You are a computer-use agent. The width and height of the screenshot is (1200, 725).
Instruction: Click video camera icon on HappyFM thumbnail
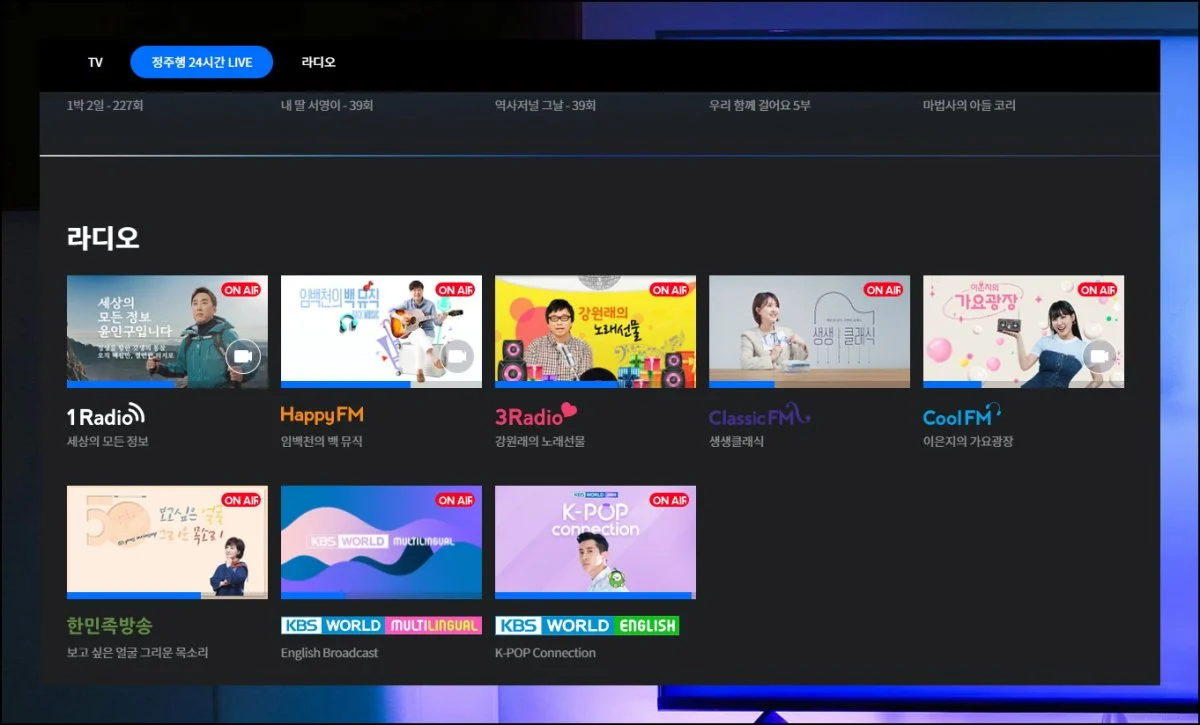click(x=457, y=356)
